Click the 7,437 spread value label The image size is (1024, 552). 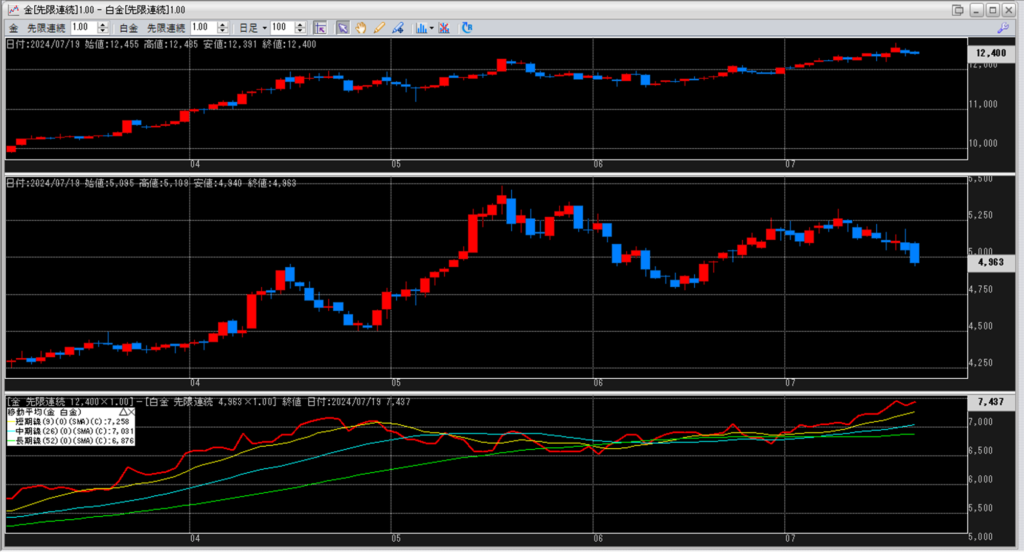pos(991,402)
